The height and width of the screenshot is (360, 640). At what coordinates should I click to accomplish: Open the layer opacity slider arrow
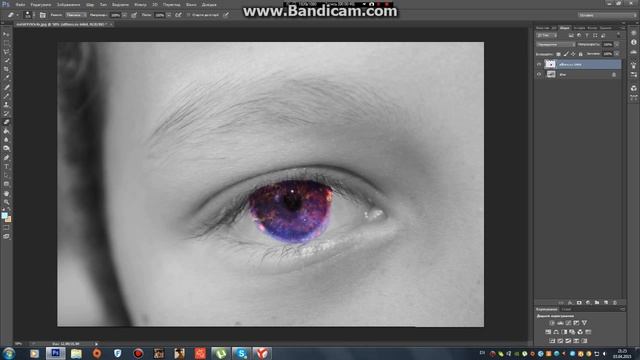coord(617,44)
